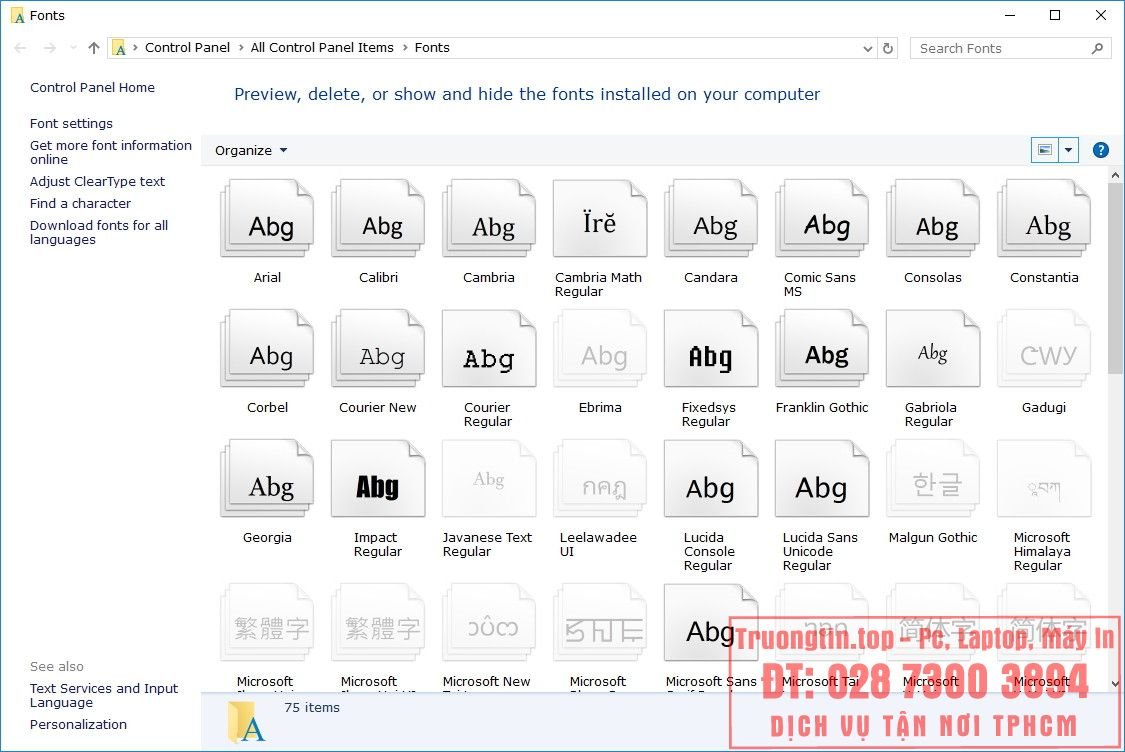
Task: Open the Impact Regular font preview
Action: click(x=377, y=478)
